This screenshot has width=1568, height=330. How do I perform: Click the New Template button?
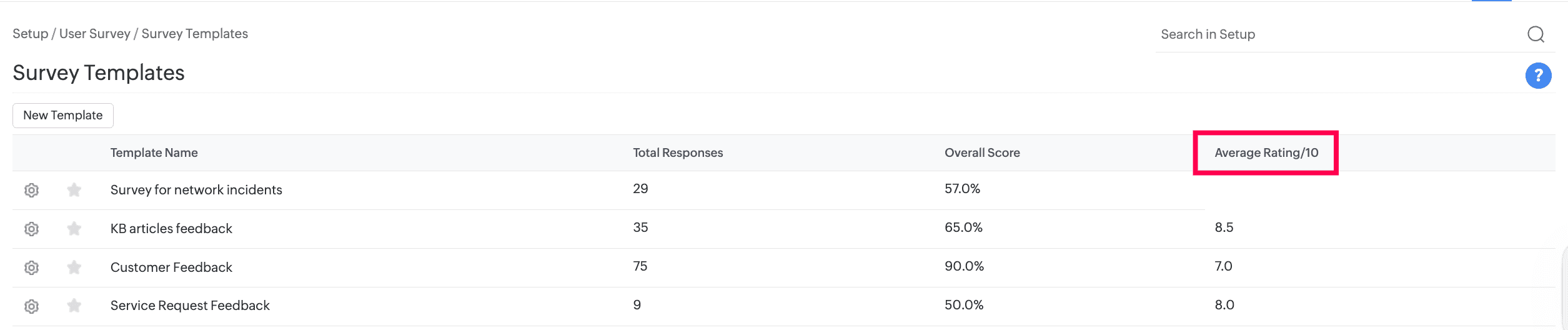pyautogui.click(x=63, y=116)
